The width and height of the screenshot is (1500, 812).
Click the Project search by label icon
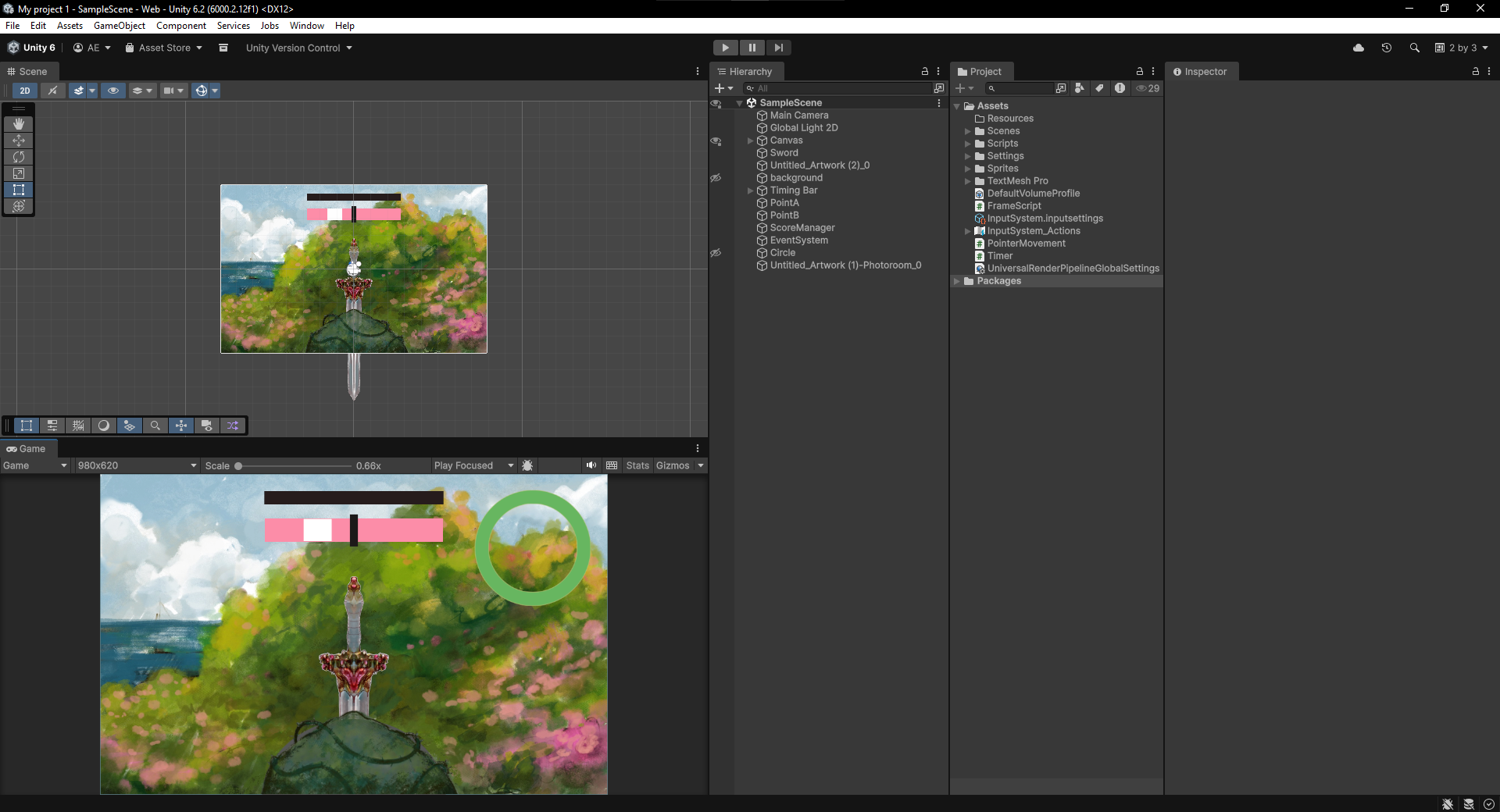(1100, 88)
